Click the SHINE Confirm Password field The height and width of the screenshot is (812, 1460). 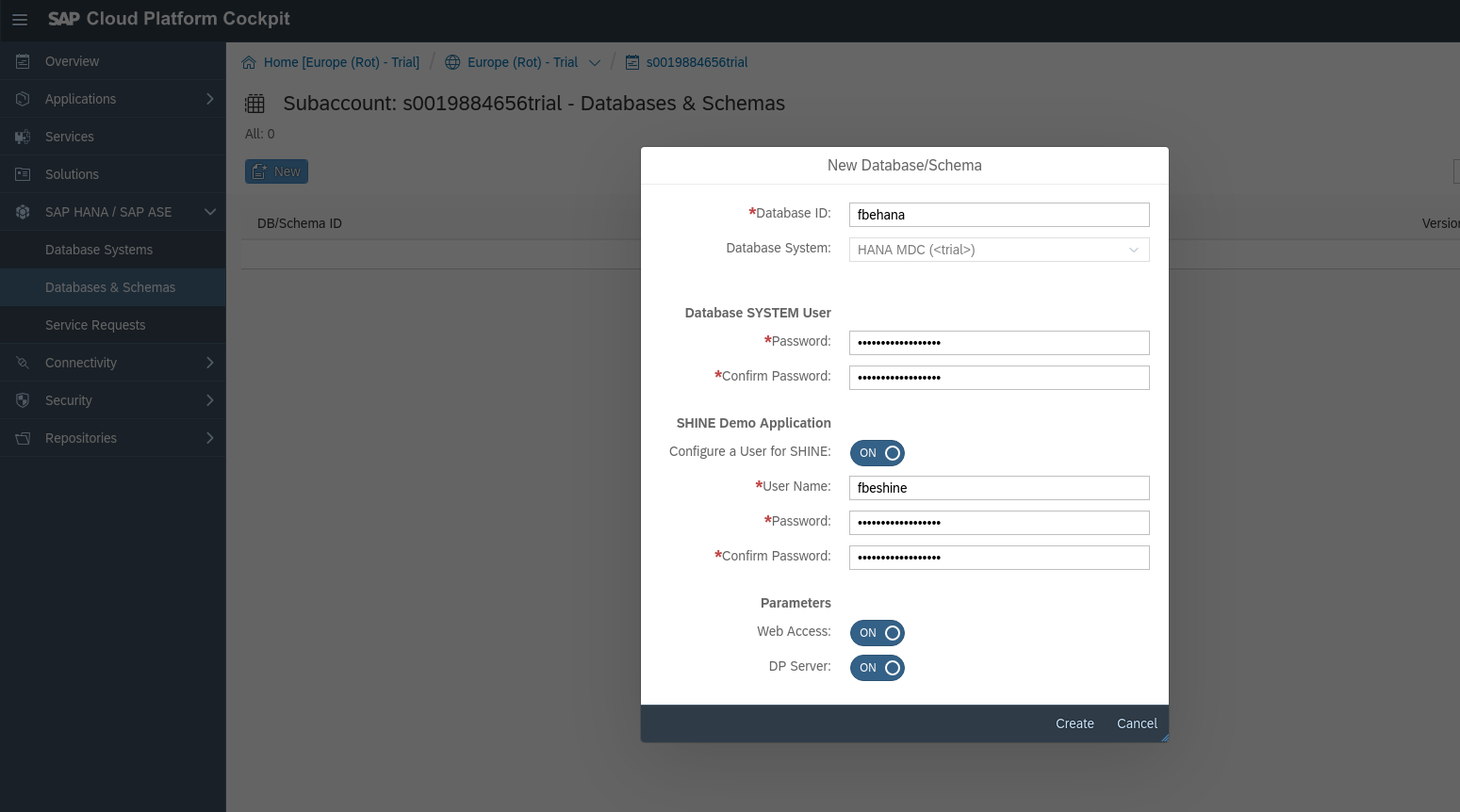(999, 558)
